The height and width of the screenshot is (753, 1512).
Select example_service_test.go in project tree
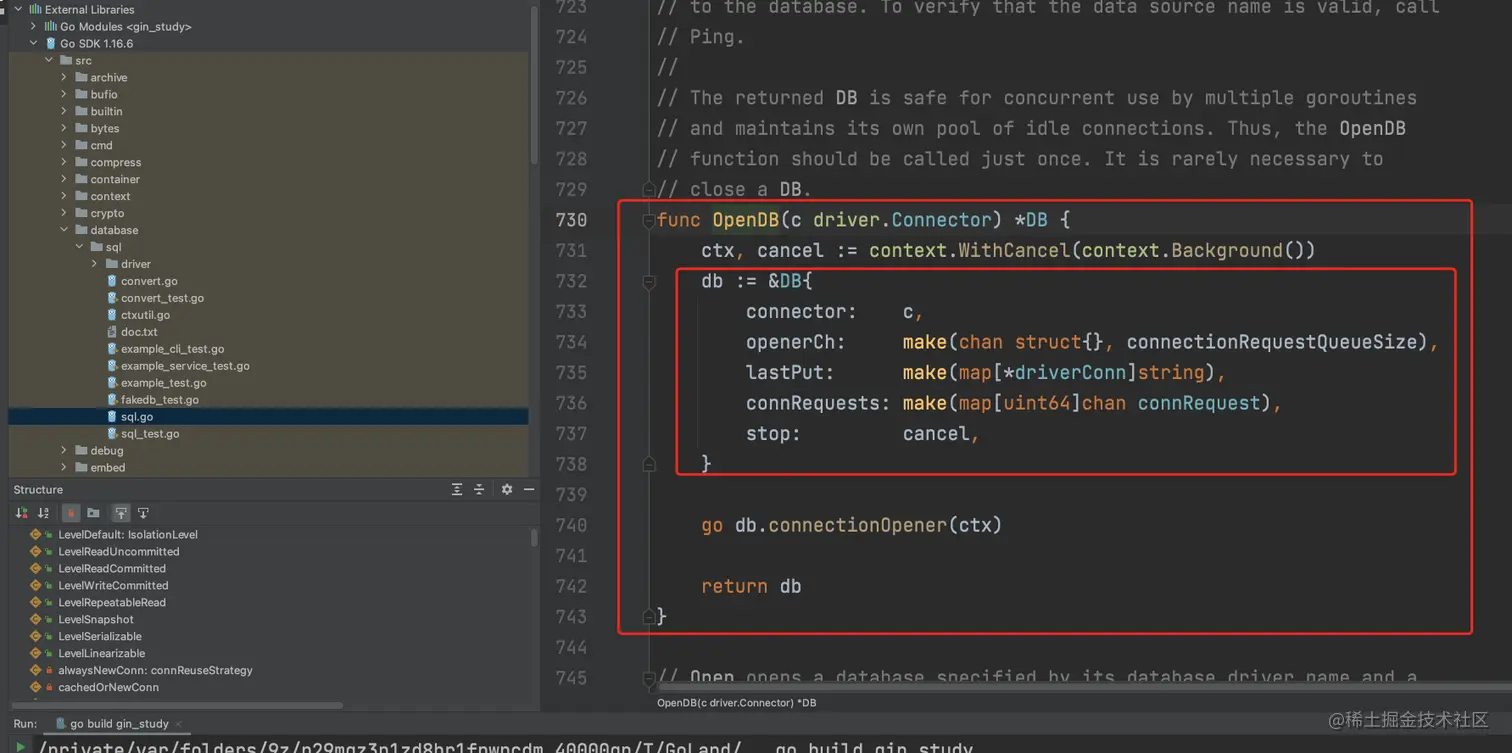pos(185,366)
